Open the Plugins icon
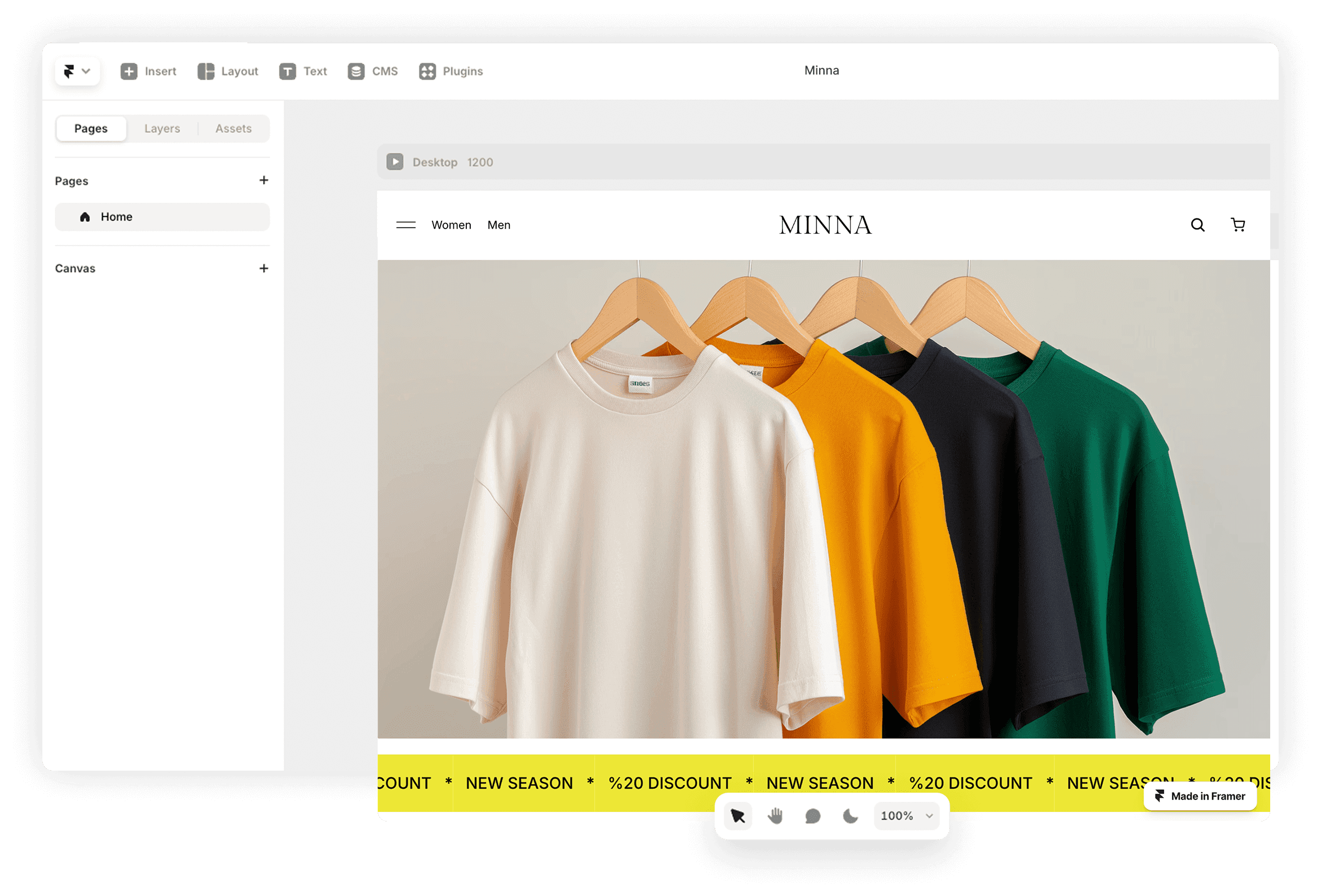Screen dimensions: 1321x896 coord(427,71)
